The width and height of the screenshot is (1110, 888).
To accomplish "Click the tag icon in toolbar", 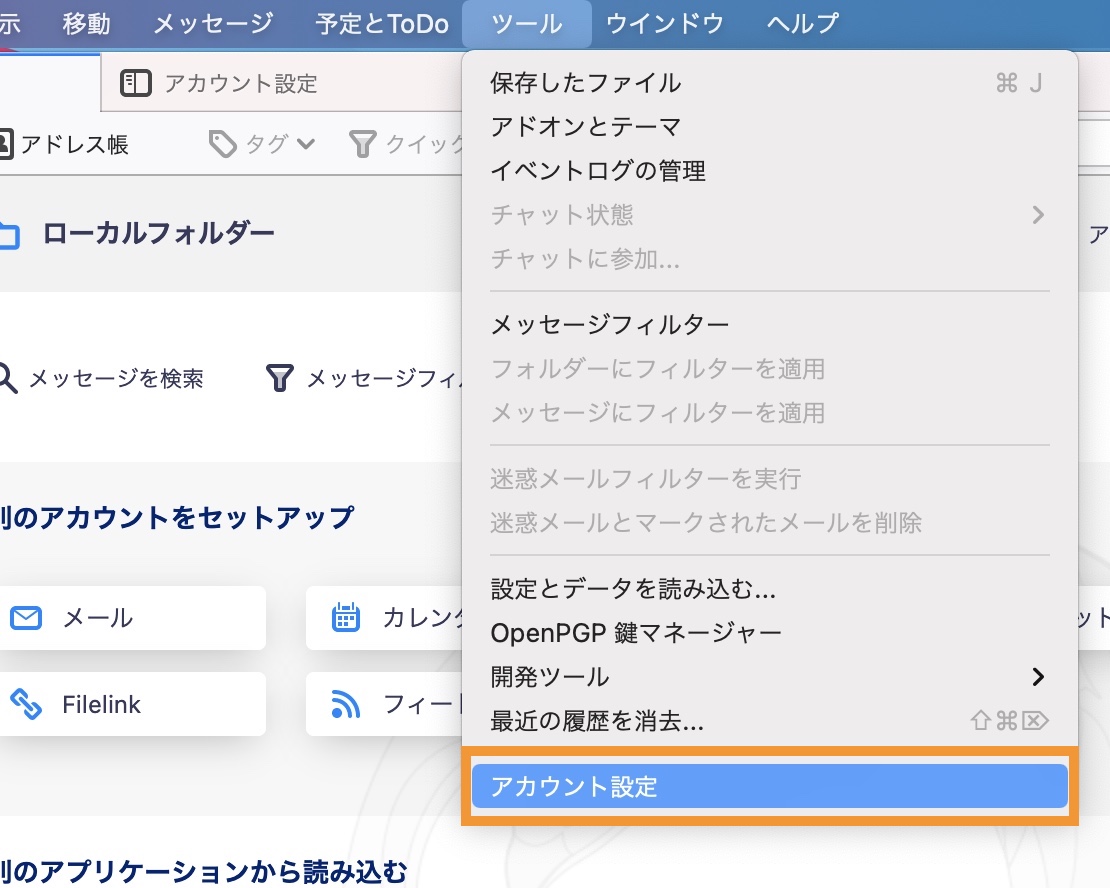I will point(222,145).
